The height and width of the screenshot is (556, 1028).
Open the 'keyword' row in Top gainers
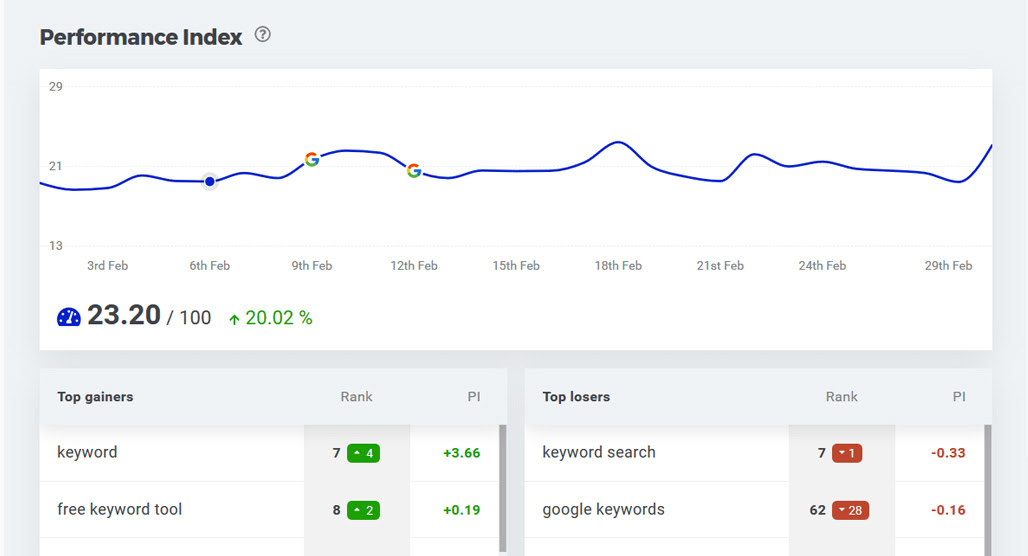pyautogui.click(x=269, y=453)
